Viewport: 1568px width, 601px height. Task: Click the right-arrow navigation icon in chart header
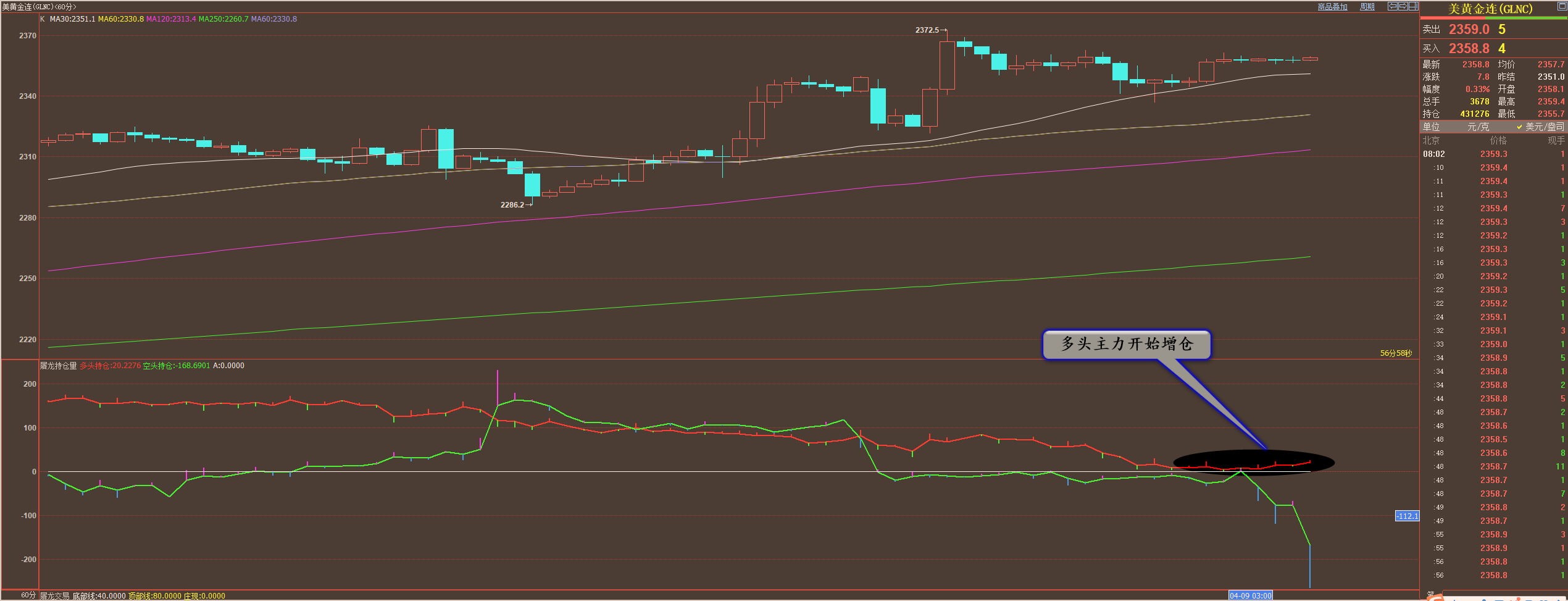tap(1403, 6)
